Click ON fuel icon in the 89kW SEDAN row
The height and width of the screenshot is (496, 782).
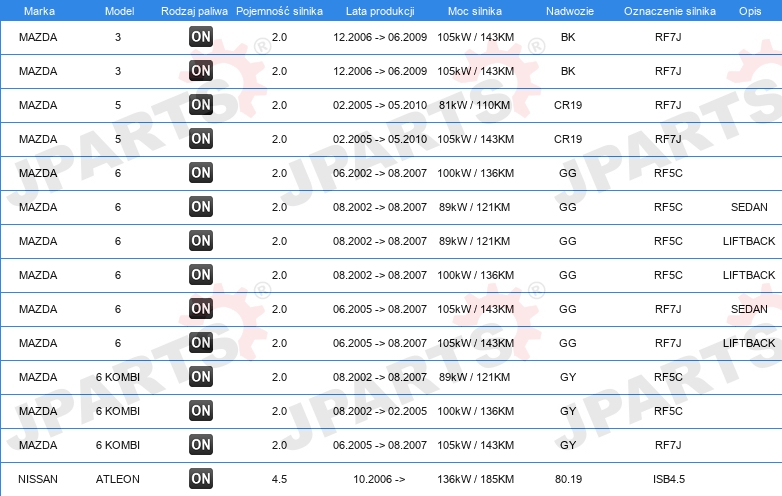[201, 206]
